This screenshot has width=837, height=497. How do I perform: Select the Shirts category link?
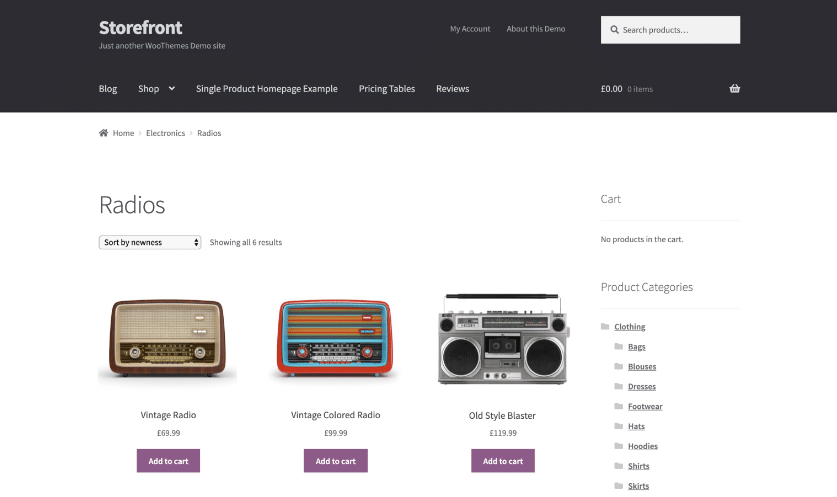(x=638, y=466)
